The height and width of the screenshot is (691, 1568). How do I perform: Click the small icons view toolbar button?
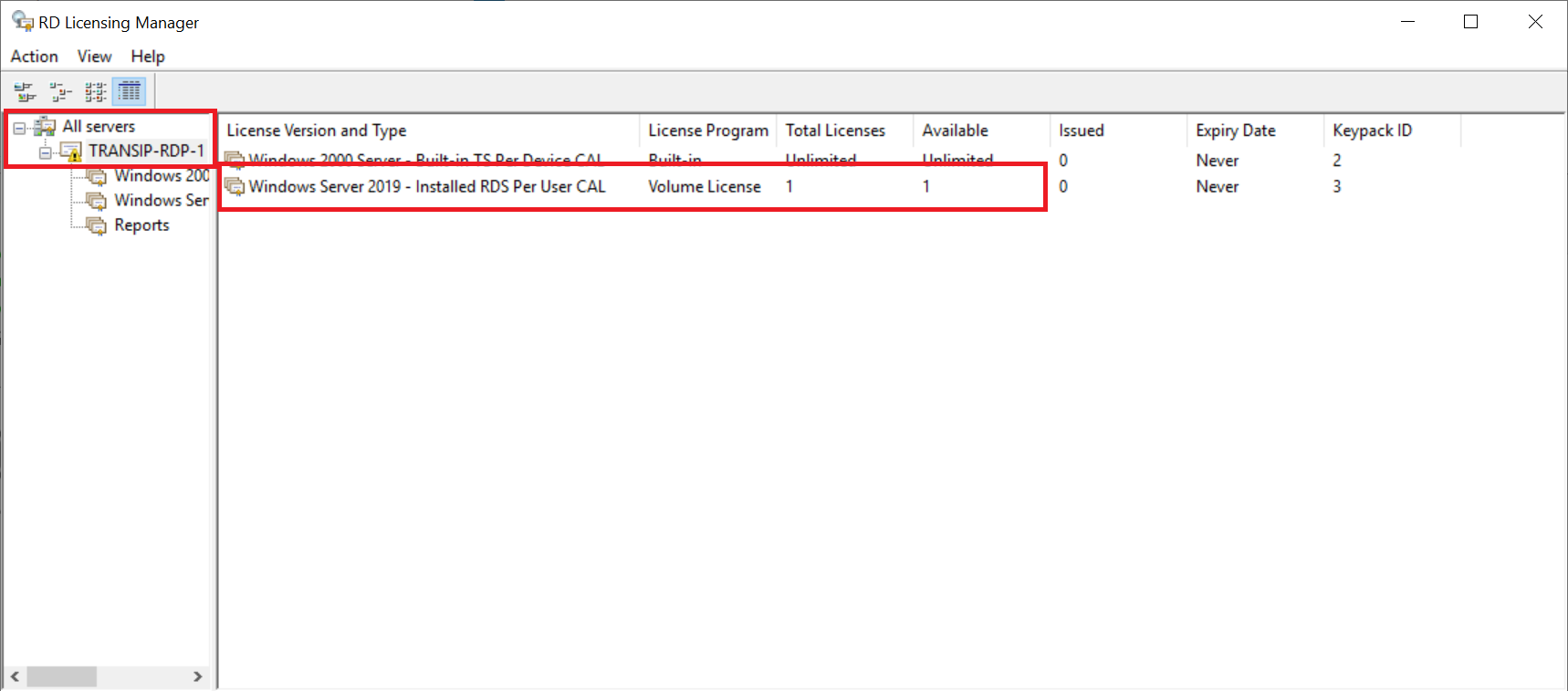[x=60, y=91]
